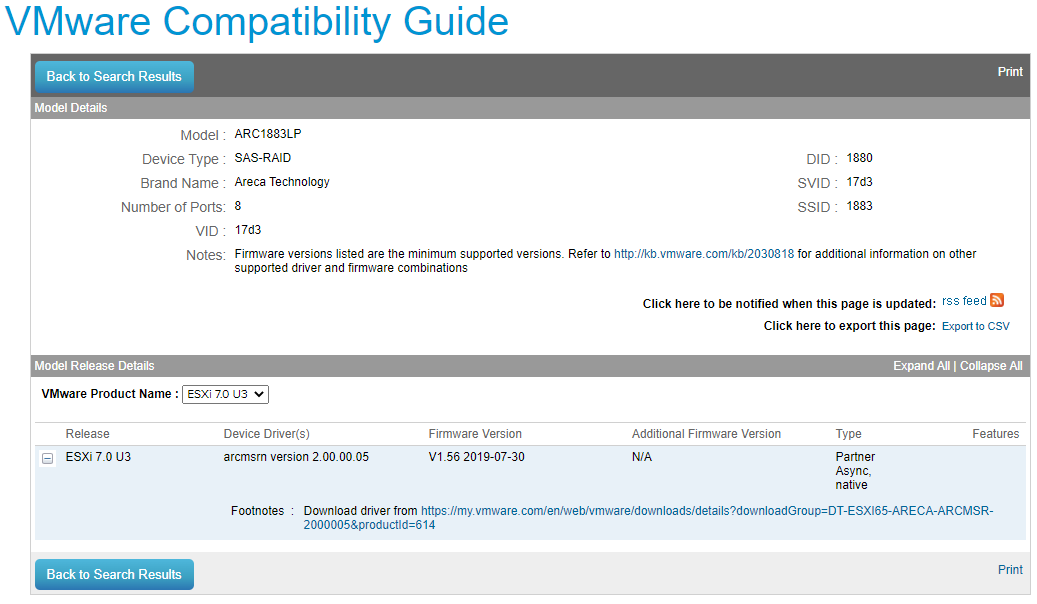Screen dimensions: 1037x604
Task: Click Collapse All in release details
Action: pyautogui.click(x=991, y=366)
